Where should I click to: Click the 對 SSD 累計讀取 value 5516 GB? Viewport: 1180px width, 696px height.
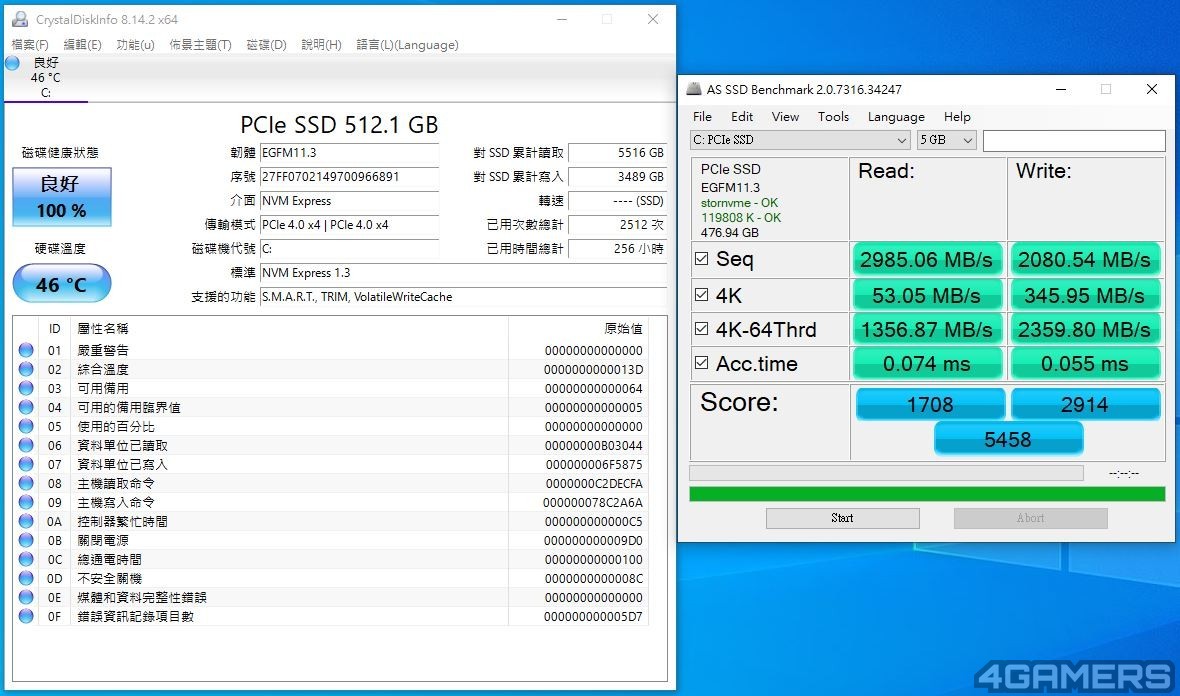(618, 153)
